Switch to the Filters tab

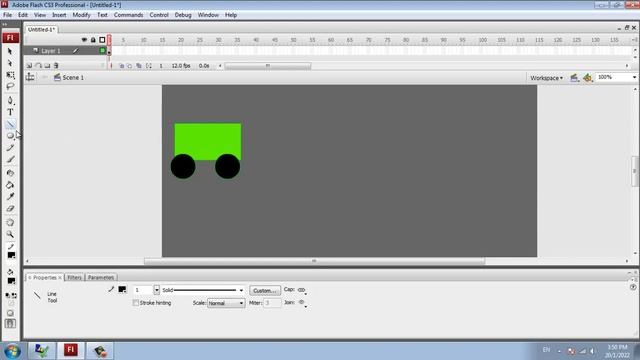74,278
